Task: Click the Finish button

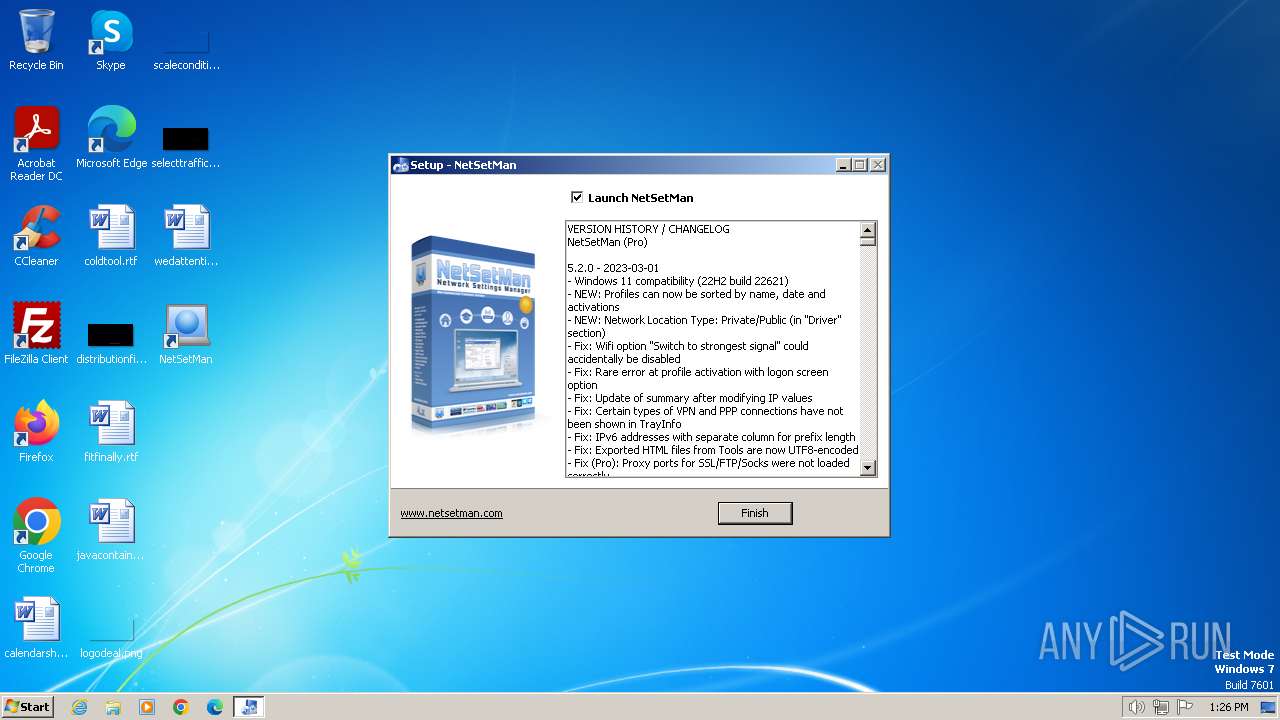Action: pos(755,513)
